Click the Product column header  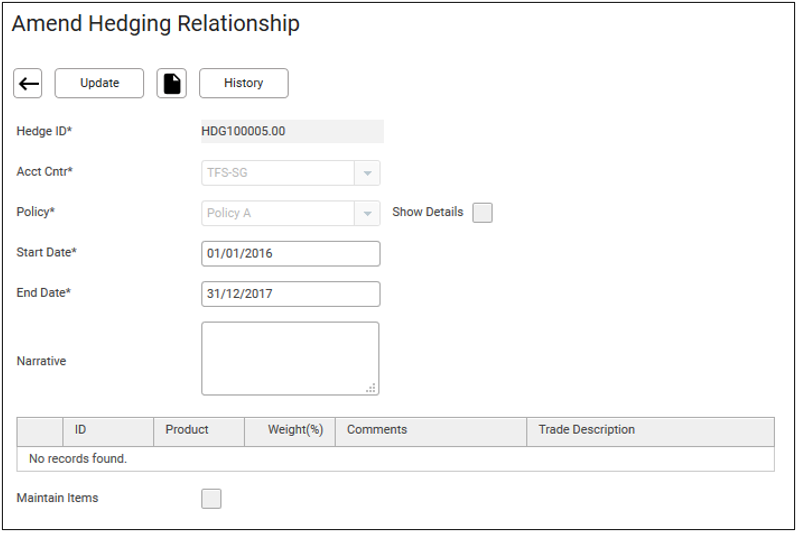[x=198, y=431]
